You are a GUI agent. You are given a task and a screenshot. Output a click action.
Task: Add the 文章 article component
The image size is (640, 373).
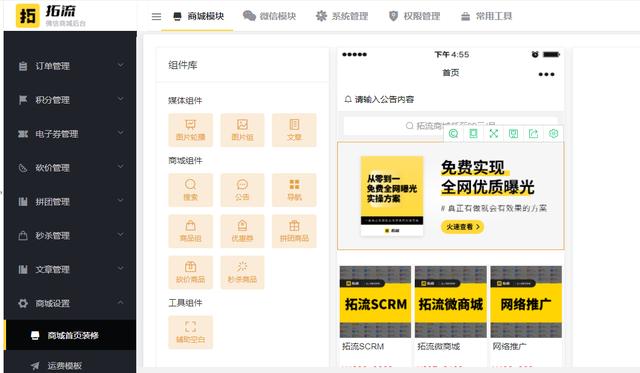(294, 130)
